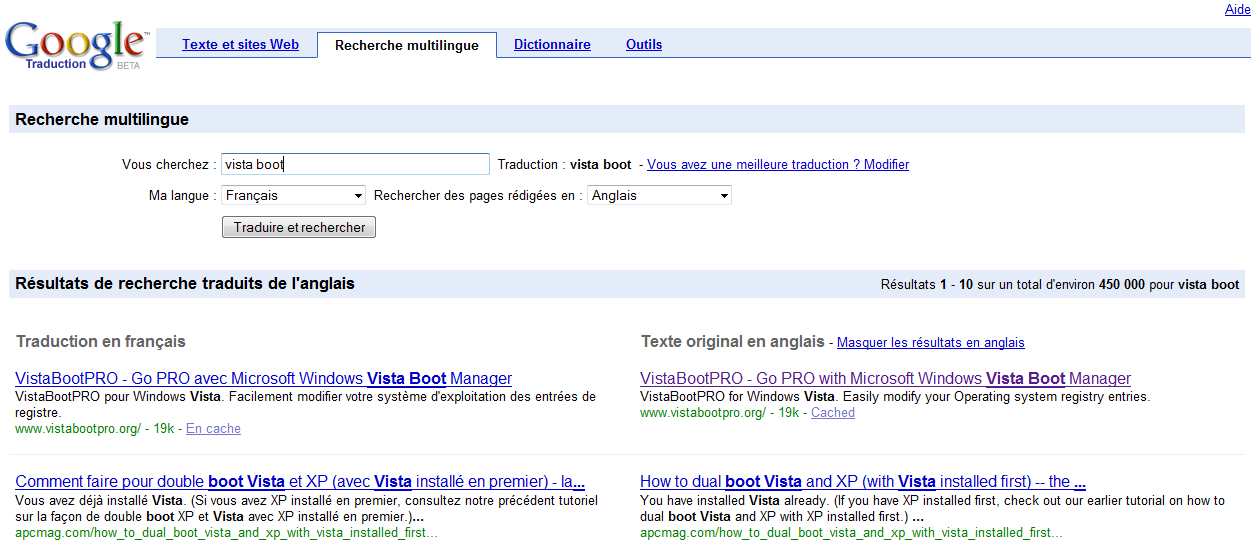Viewport: 1253px width, 552px height.
Task: Click the French apcmag.com URL text
Action: (x=227, y=533)
